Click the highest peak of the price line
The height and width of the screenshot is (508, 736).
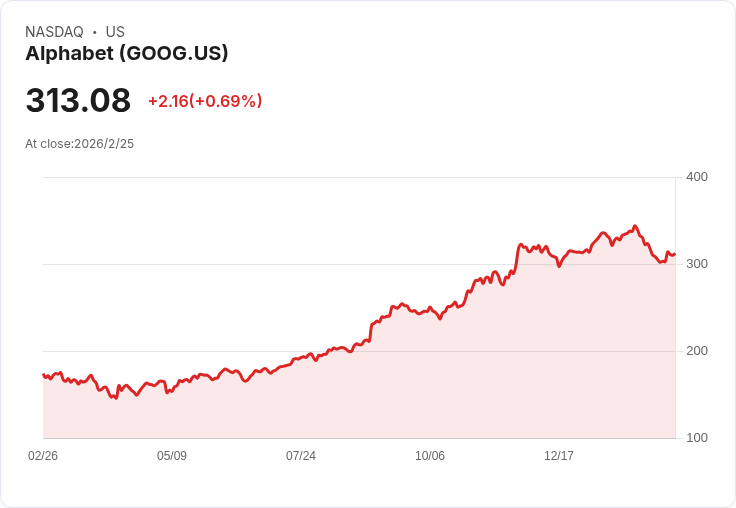pos(635,226)
